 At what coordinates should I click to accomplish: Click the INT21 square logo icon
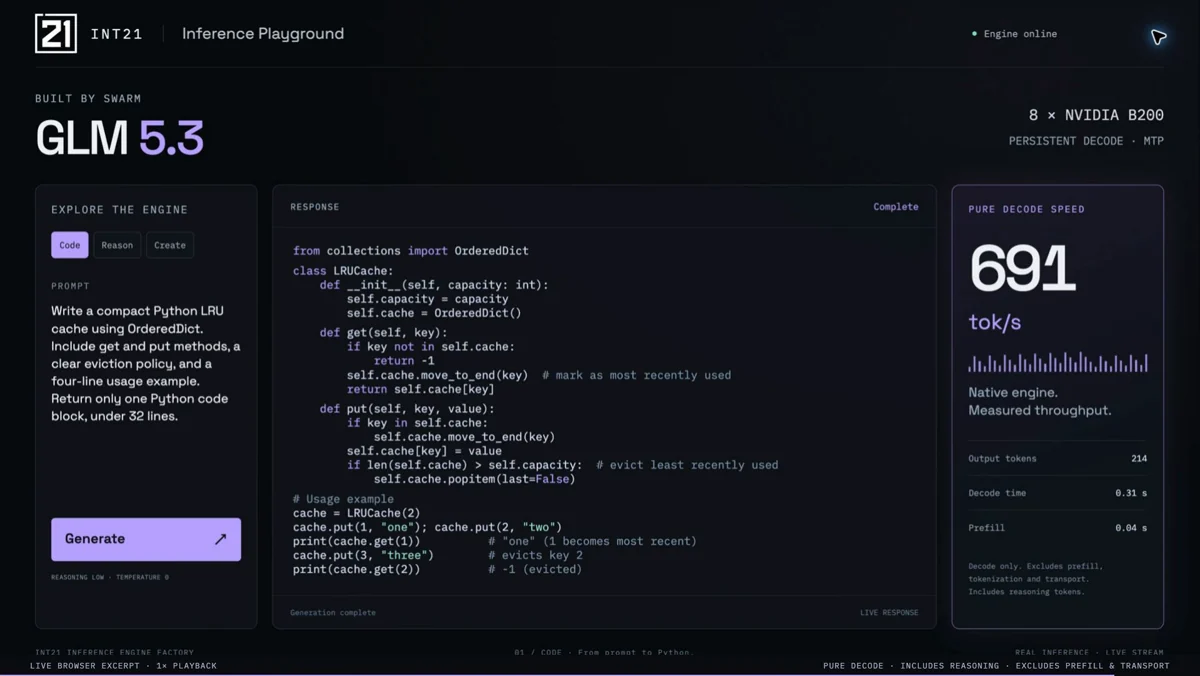tap(56, 33)
